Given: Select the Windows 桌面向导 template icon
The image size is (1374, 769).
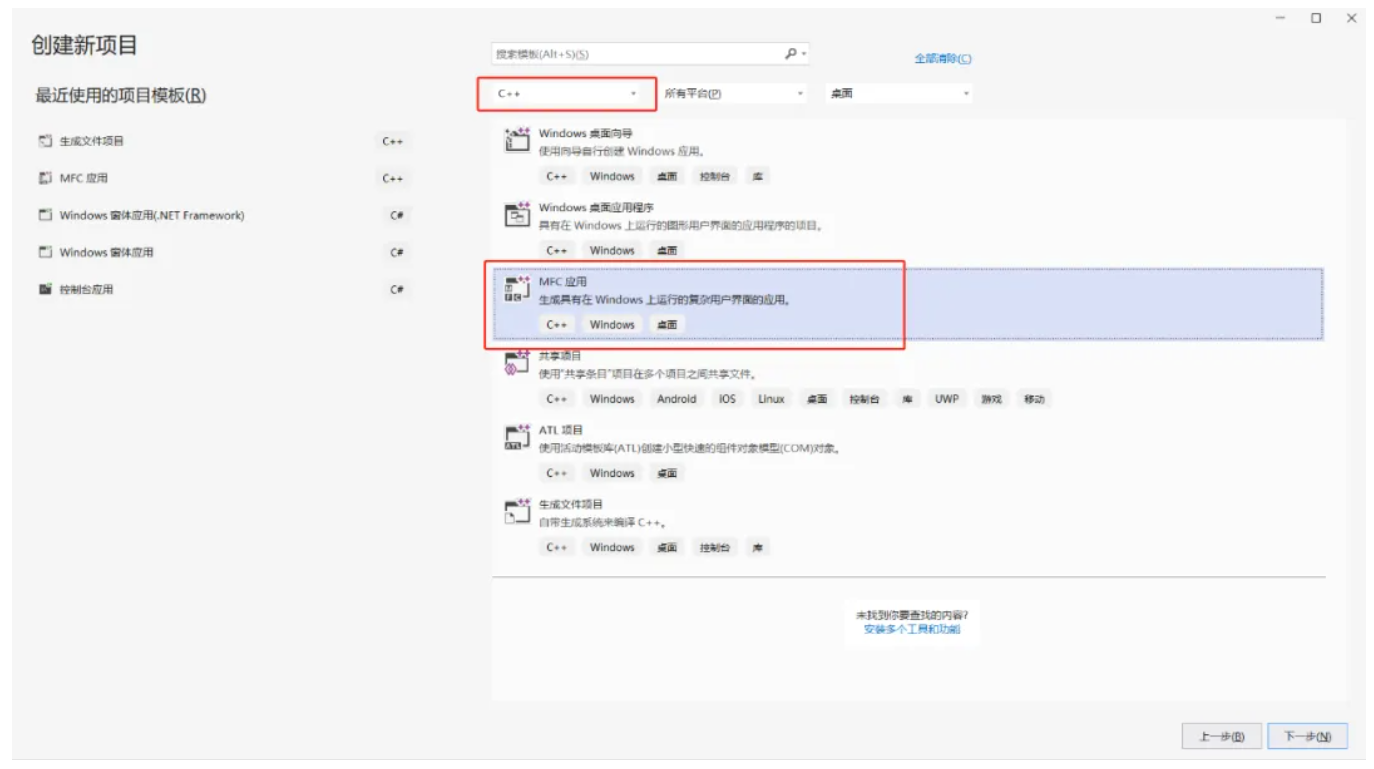Looking at the screenshot, I should tap(516, 139).
